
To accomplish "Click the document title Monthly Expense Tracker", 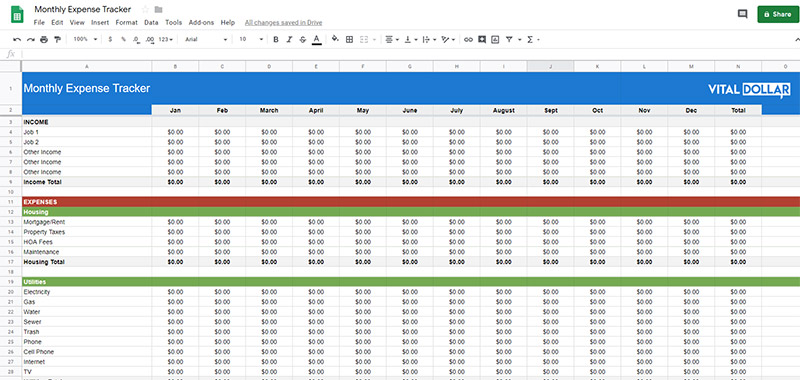I will (83, 9).
